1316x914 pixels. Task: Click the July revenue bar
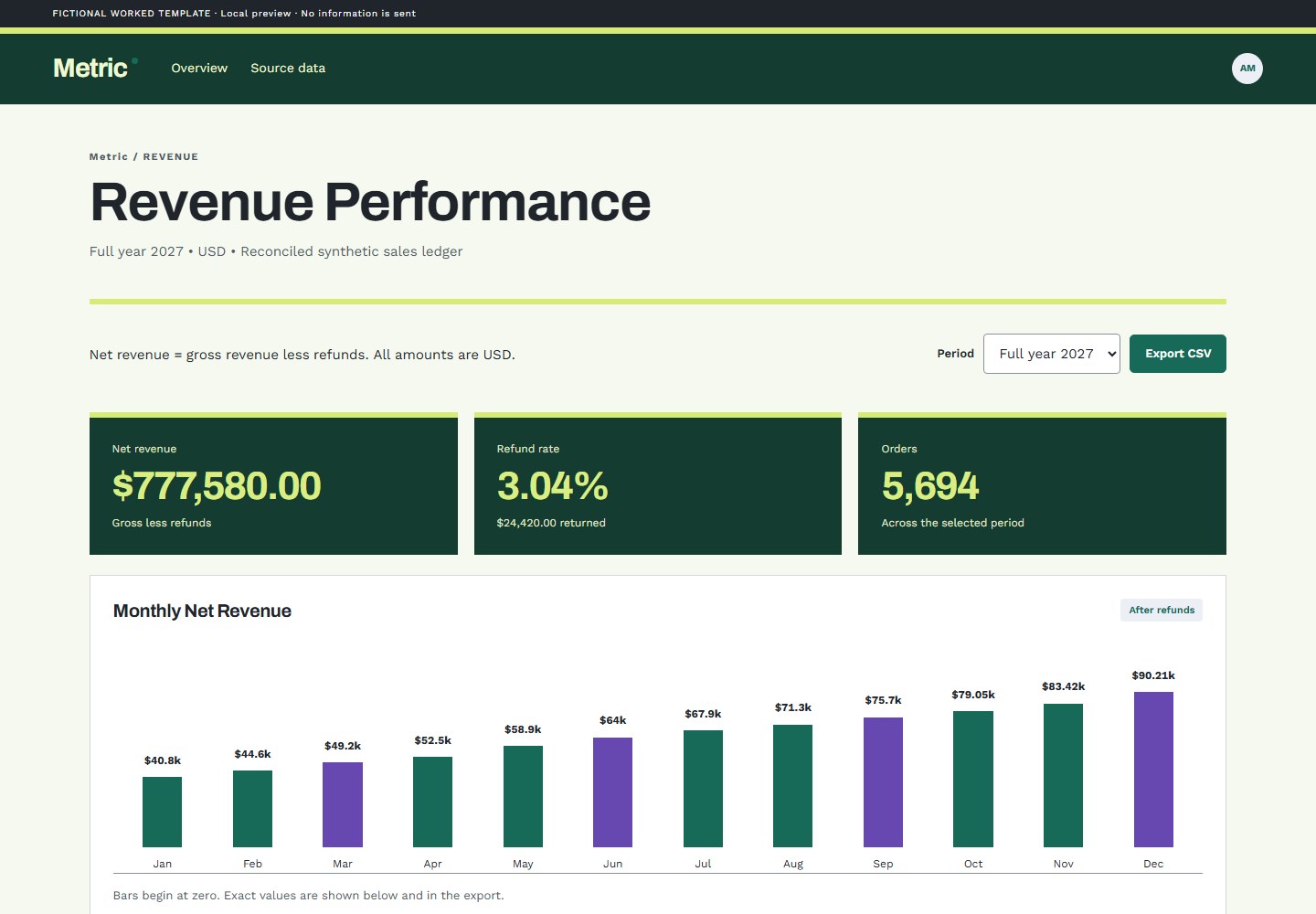[x=703, y=789]
